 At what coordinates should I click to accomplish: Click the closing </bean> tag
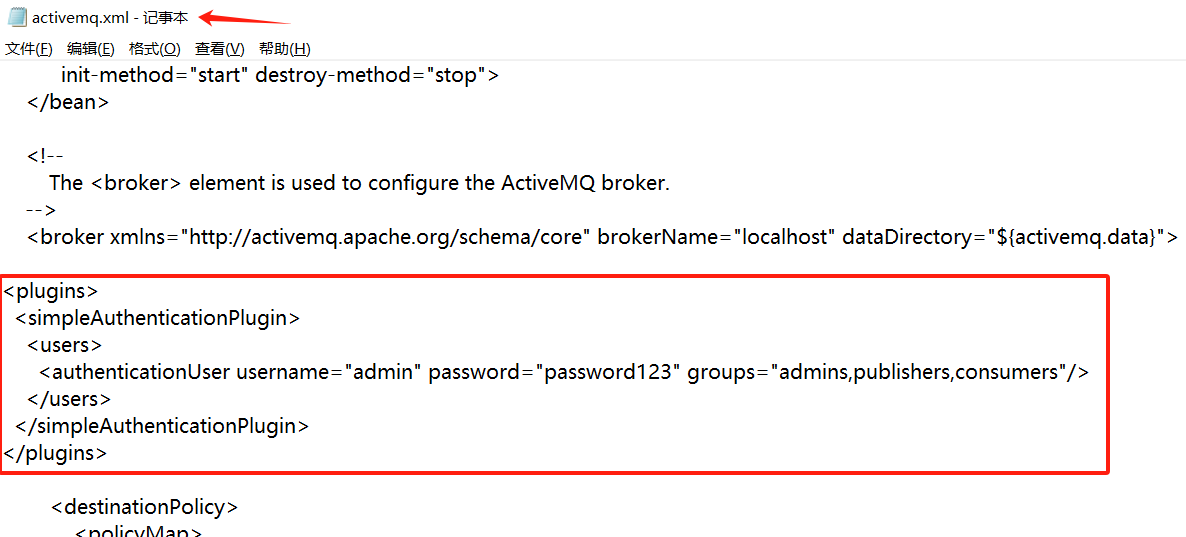click(x=68, y=102)
